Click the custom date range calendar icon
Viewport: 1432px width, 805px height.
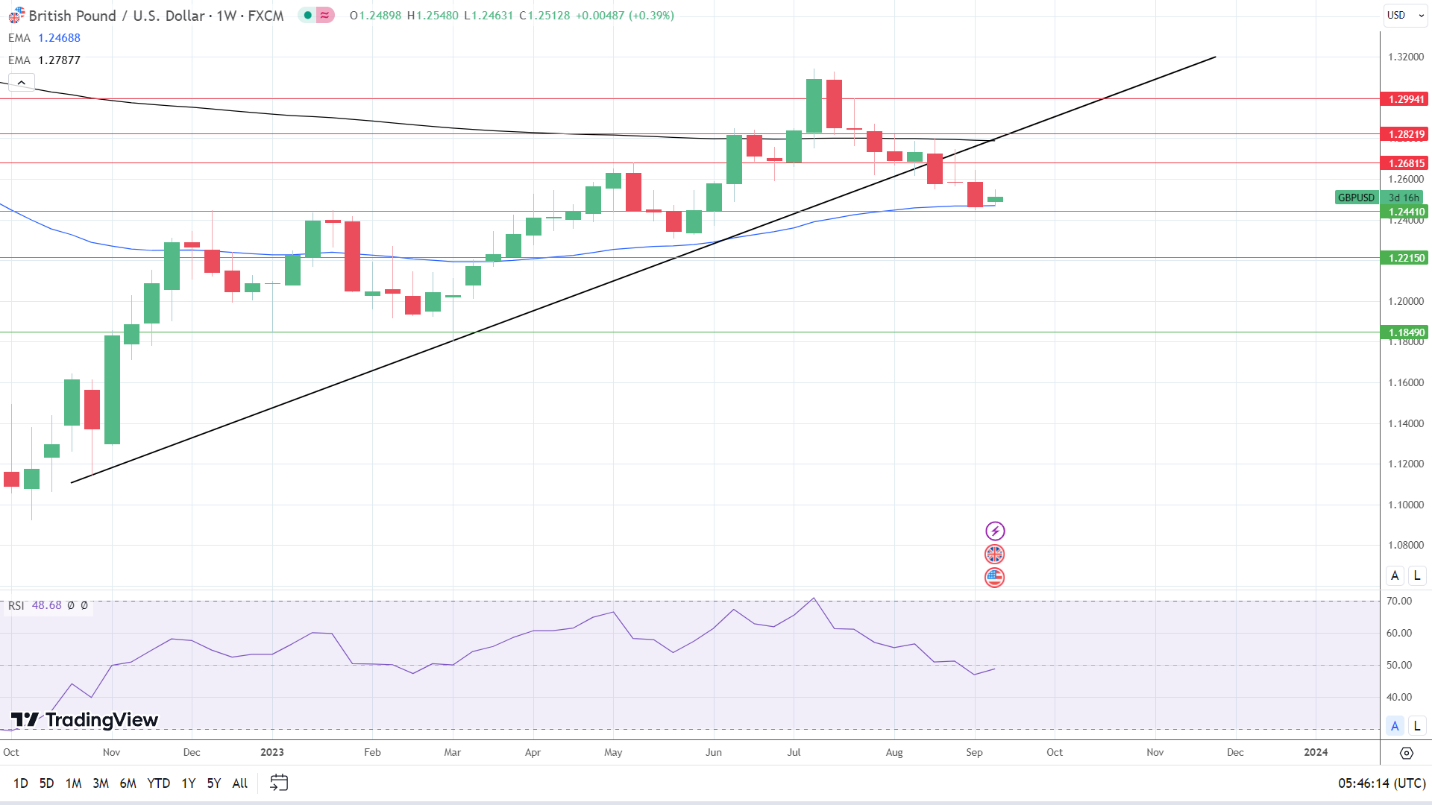pyautogui.click(x=278, y=783)
